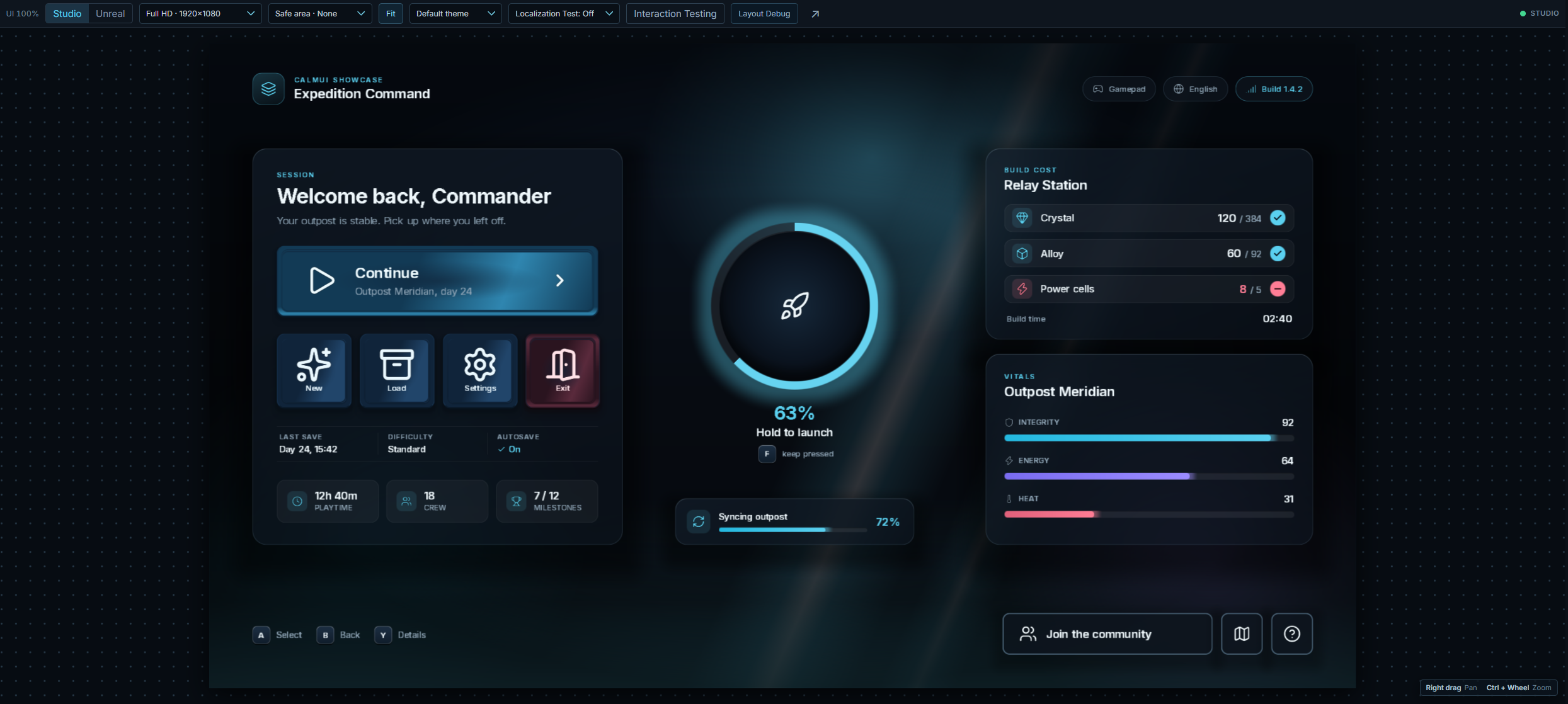Click the milestones trophy icon
This screenshot has height=704, width=1568.
(x=516, y=501)
